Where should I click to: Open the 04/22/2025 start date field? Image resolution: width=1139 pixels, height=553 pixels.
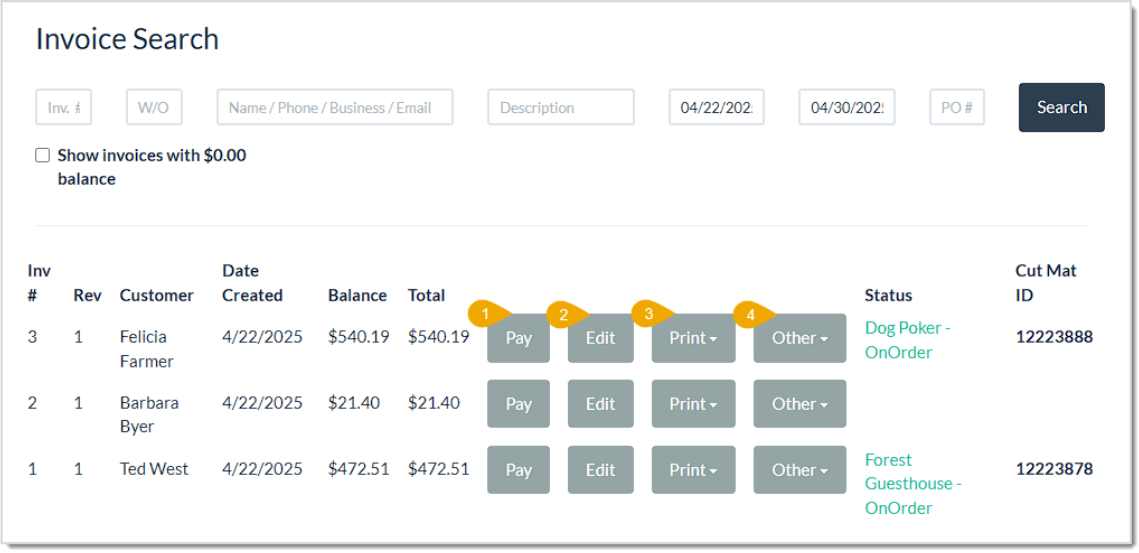coord(716,108)
